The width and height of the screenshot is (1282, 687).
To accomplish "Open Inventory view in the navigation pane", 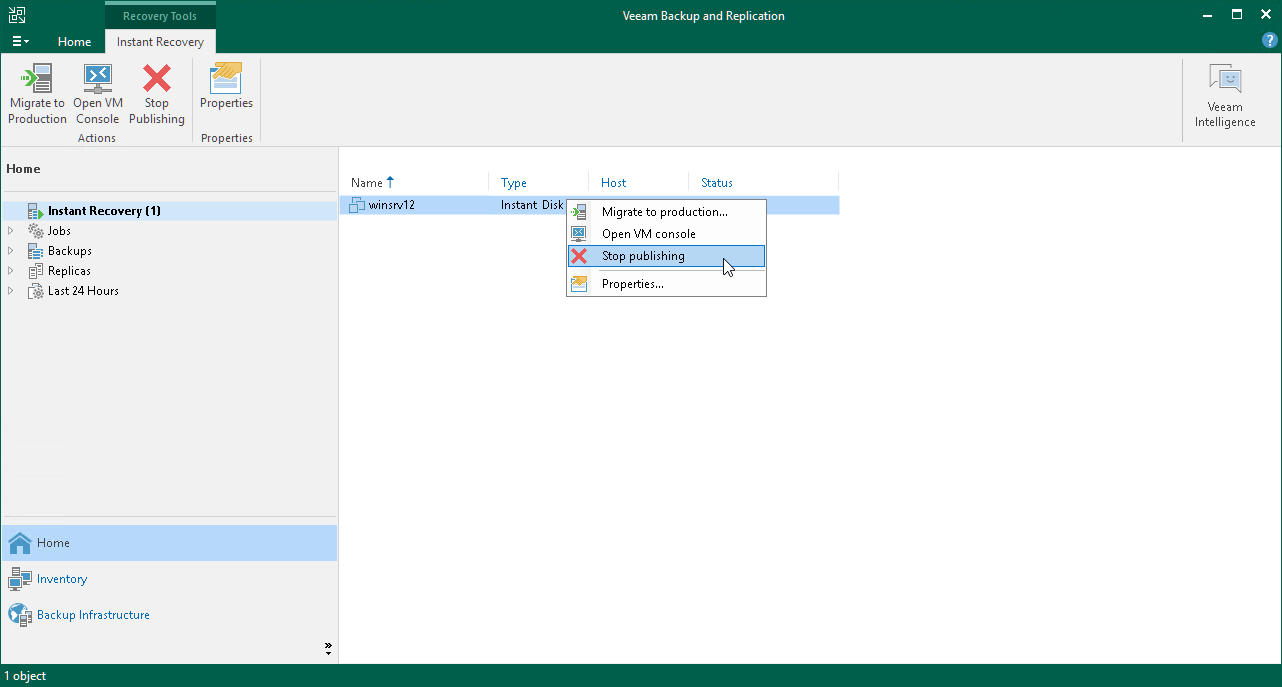I will (63, 578).
